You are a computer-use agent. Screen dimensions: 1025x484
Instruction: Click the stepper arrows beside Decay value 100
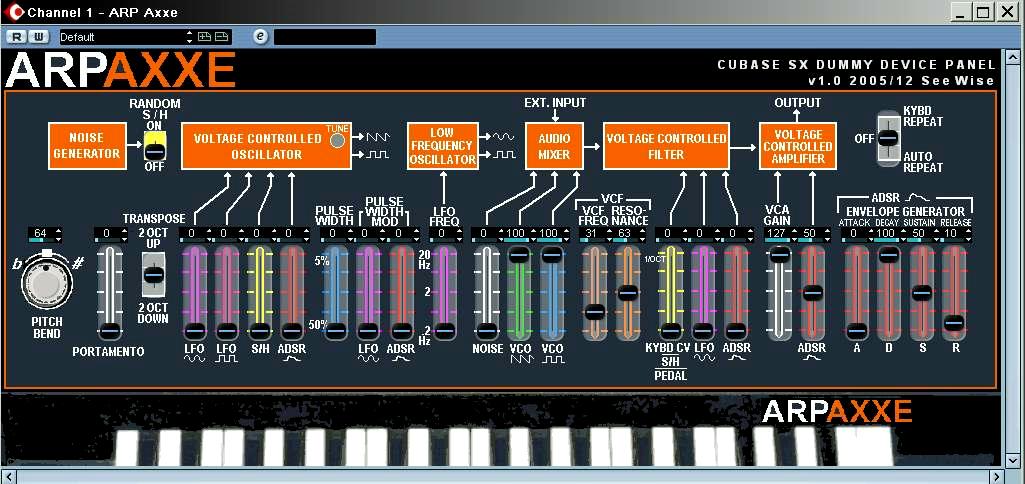(x=903, y=233)
